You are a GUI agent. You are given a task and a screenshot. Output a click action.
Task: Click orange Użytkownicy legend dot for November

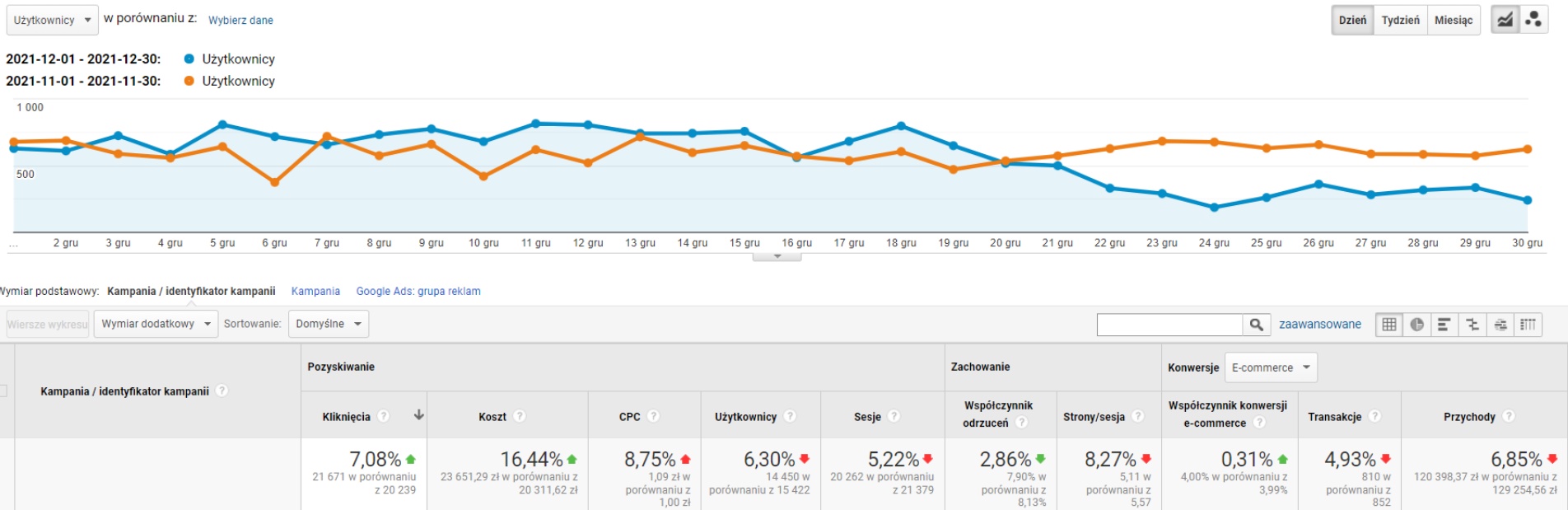(x=189, y=81)
